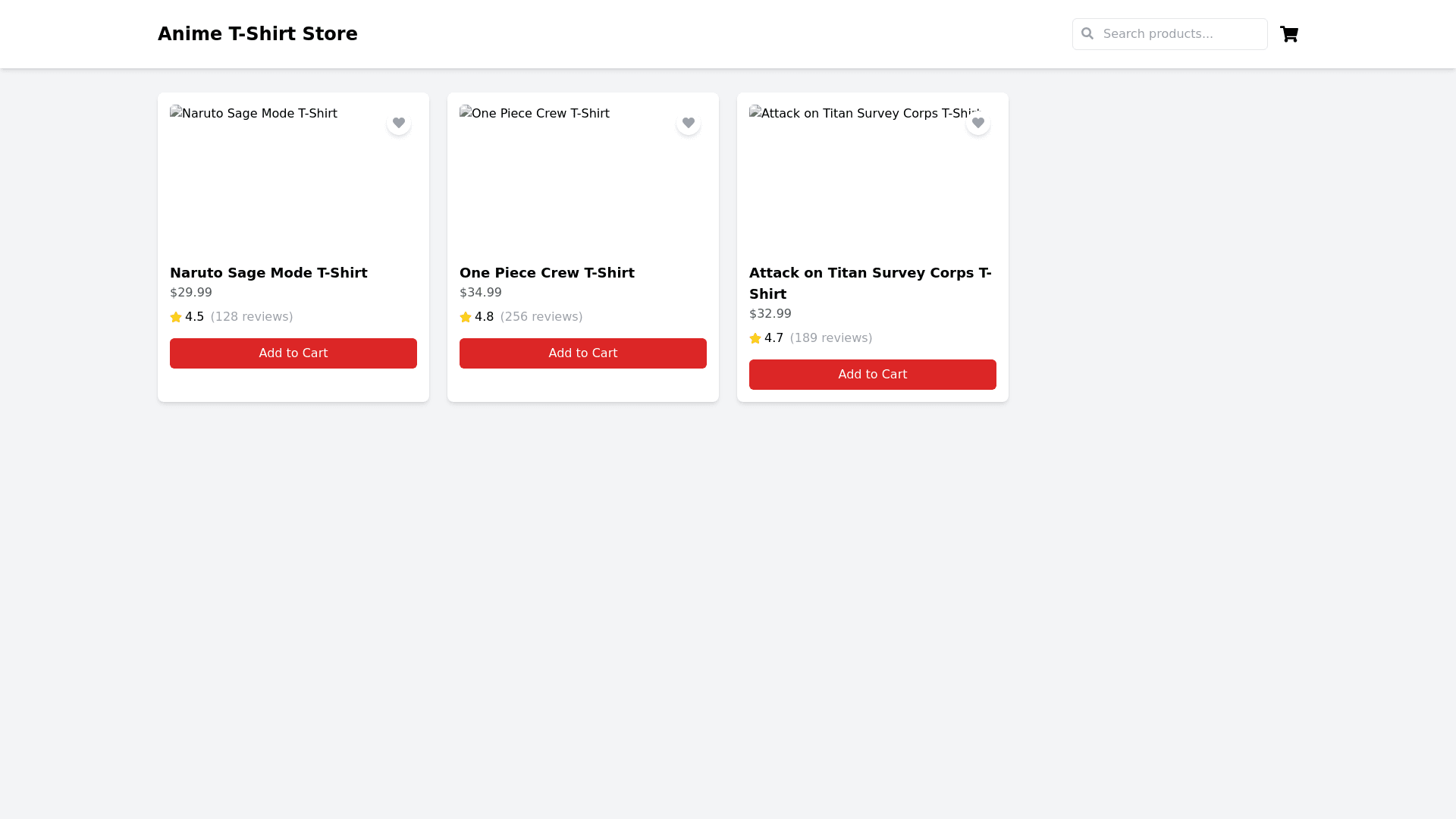1456x819 pixels.
Task: Select the Naruto Sage Mode T-Shirt title
Action: click(x=268, y=273)
